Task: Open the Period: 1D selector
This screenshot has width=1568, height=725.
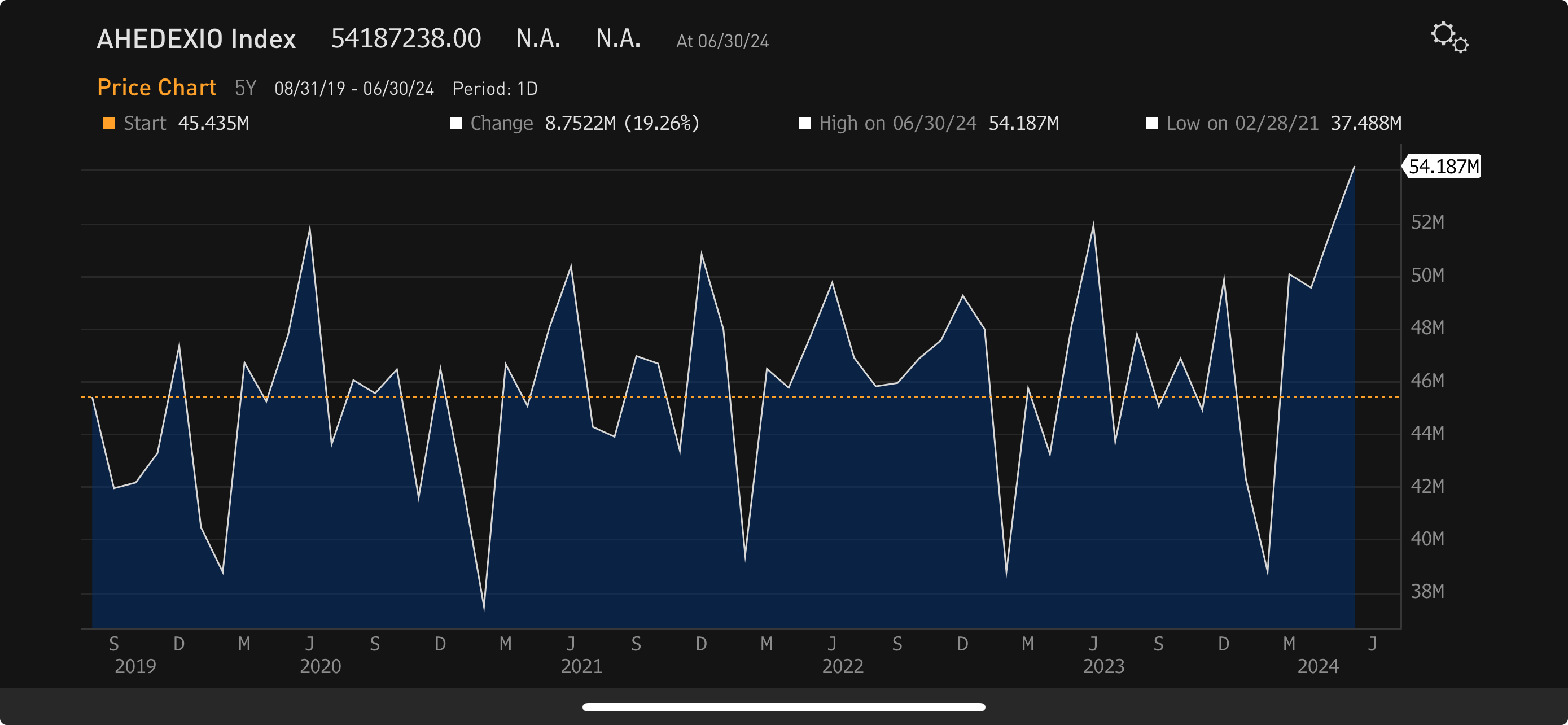Action: coord(495,89)
